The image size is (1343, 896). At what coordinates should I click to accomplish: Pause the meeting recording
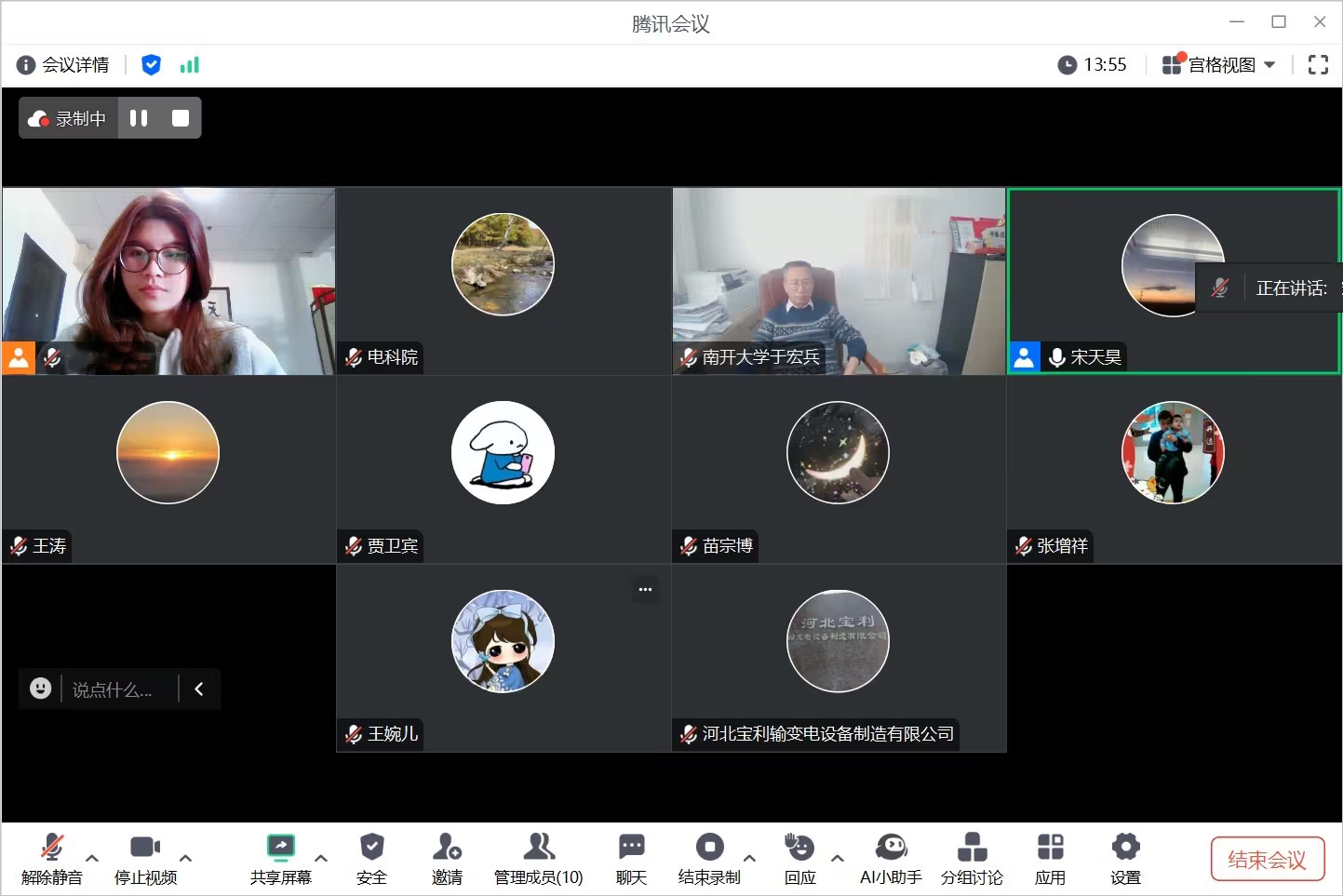tap(139, 118)
